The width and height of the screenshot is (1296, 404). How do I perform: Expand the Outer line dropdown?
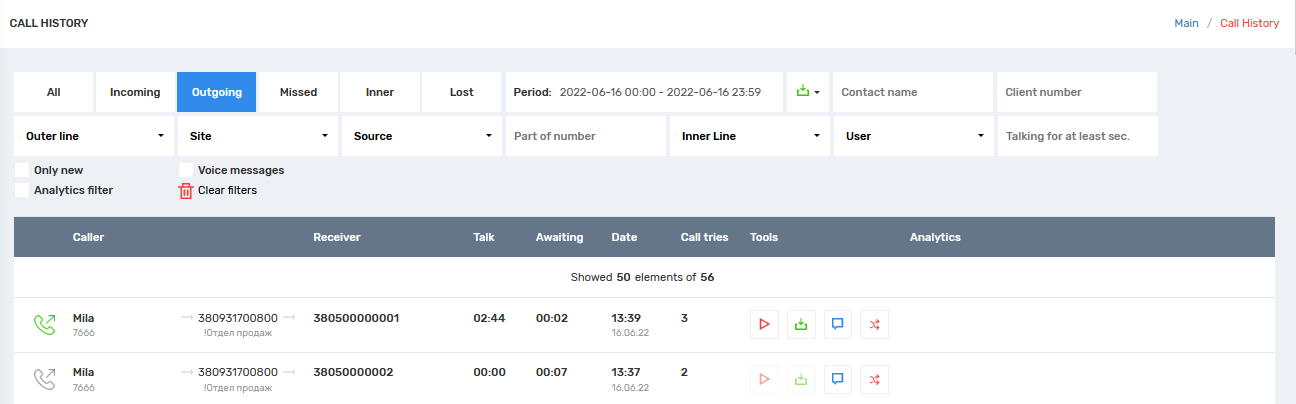click(94, 136)
